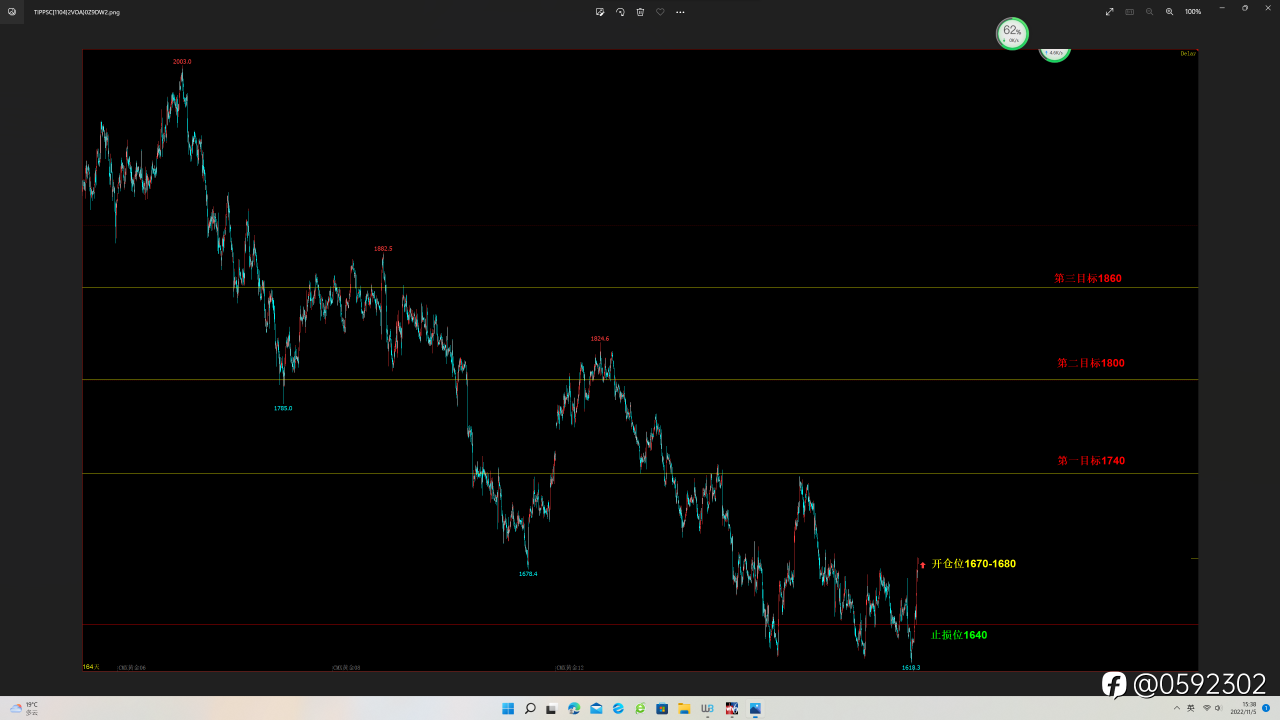Screen dimensions: 1280x720
Task: Click the 止损位1640 label
Action: [x=959, y=635]
